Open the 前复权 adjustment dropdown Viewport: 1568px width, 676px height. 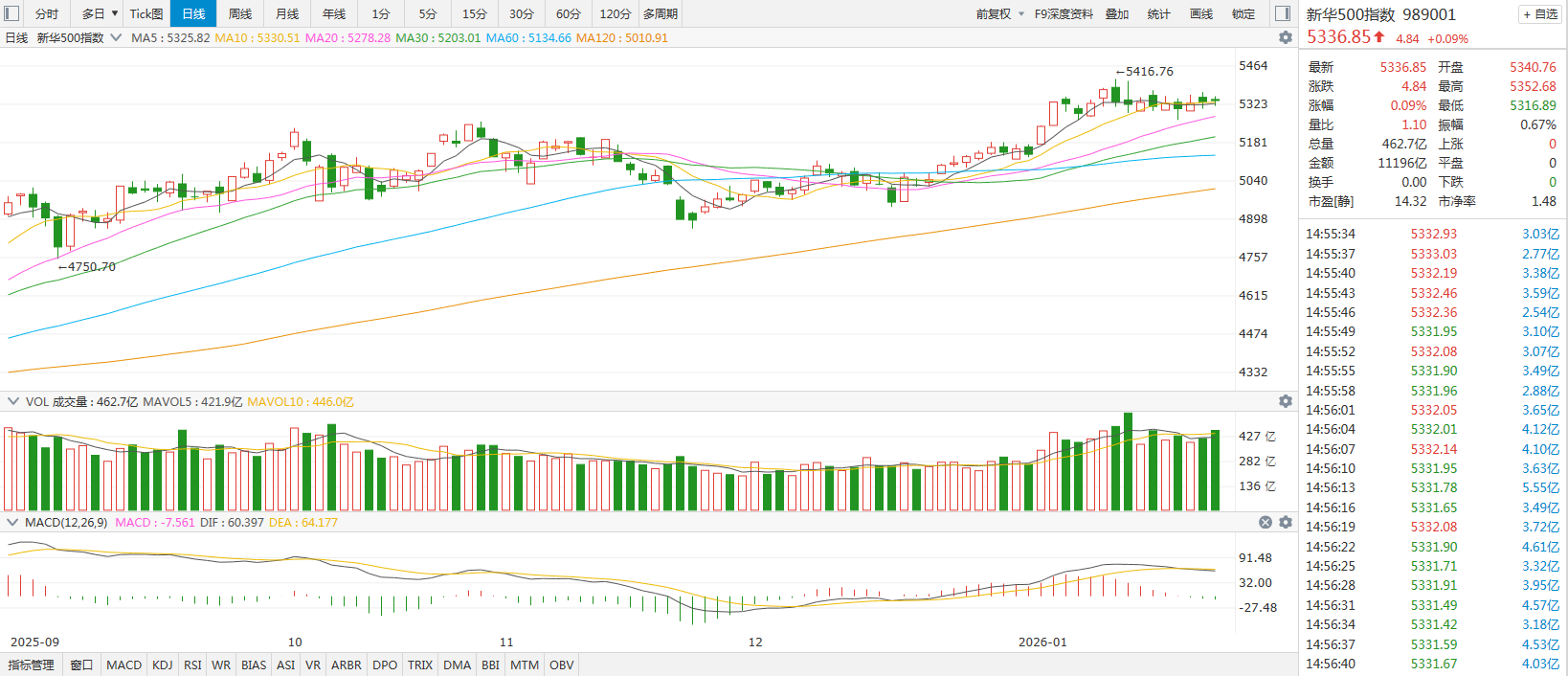tap(999, 13)
